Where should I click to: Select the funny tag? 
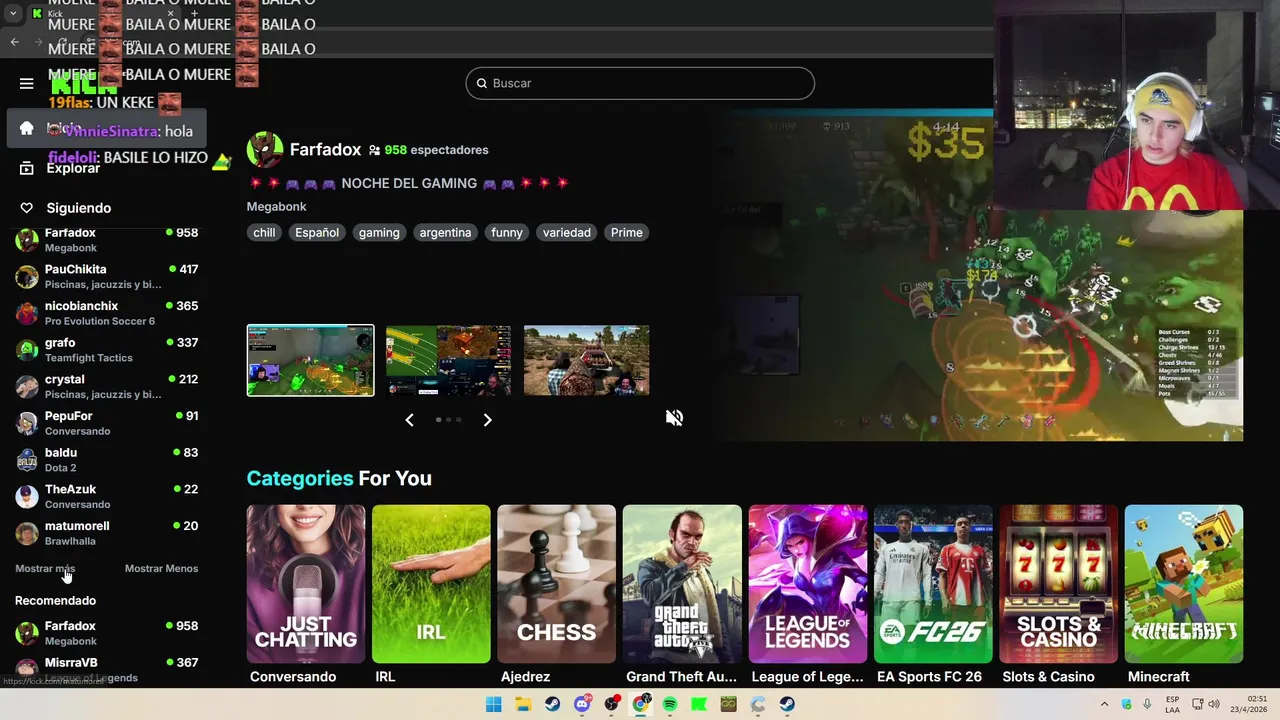507,232
